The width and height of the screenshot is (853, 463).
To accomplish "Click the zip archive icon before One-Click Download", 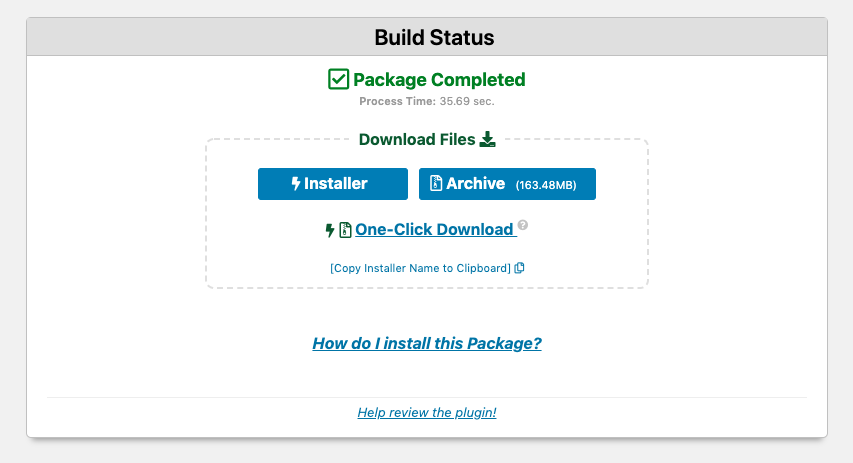I will tap(345, 230).
